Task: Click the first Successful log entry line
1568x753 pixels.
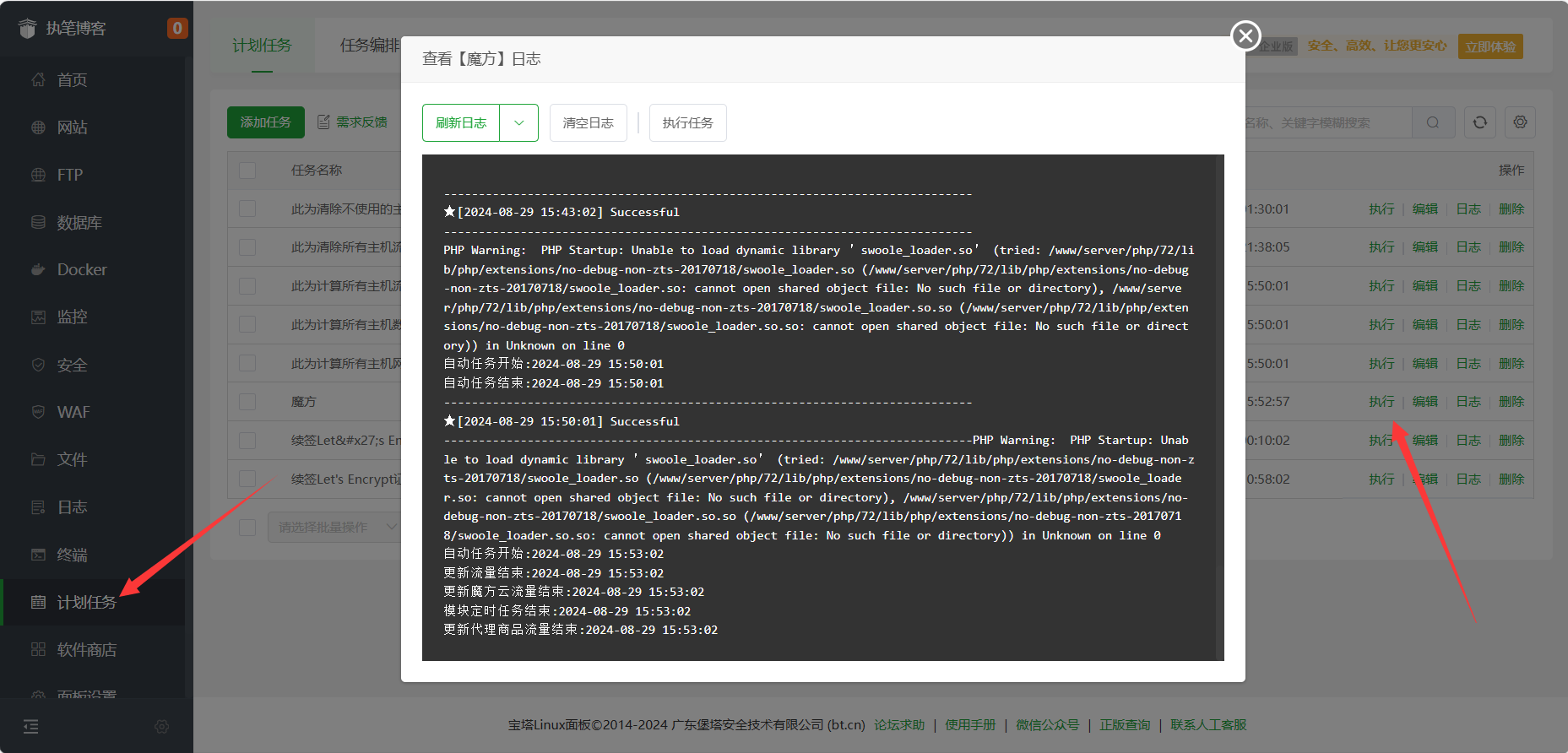Action: (562, 212)
